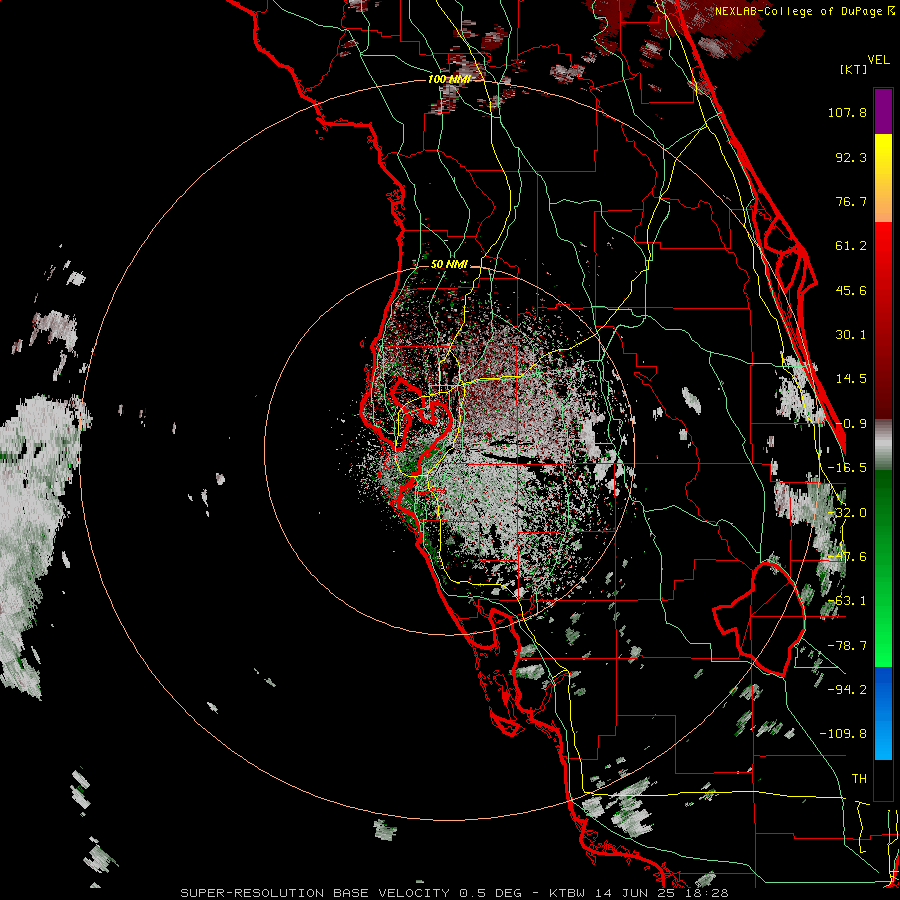Click the 61.2 legend value
The height and width of the screenshot is (900, 900).
pos(851,246)
